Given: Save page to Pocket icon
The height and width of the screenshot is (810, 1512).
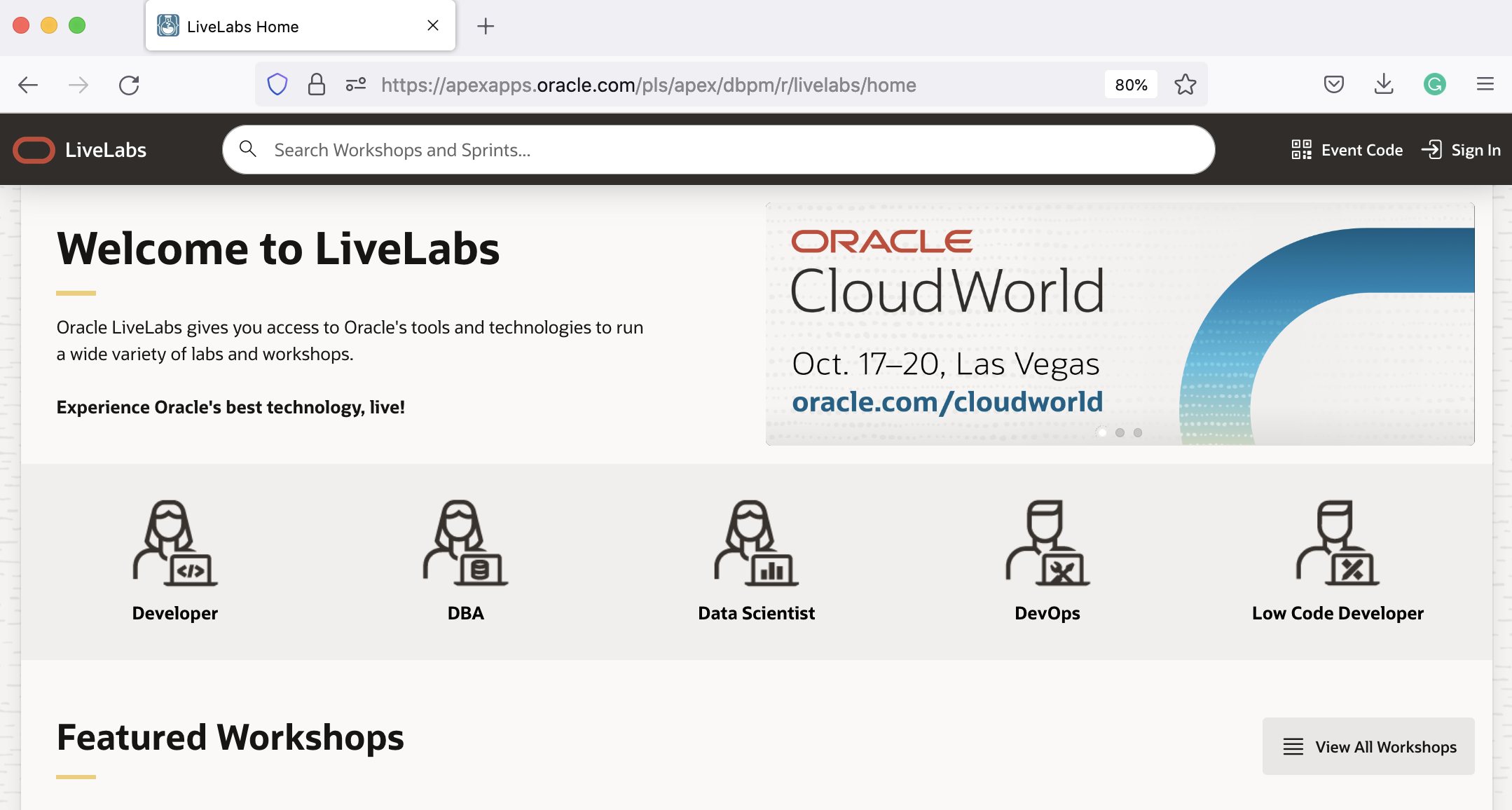Looking at the screenshot, I should [x=1333, y=85].
